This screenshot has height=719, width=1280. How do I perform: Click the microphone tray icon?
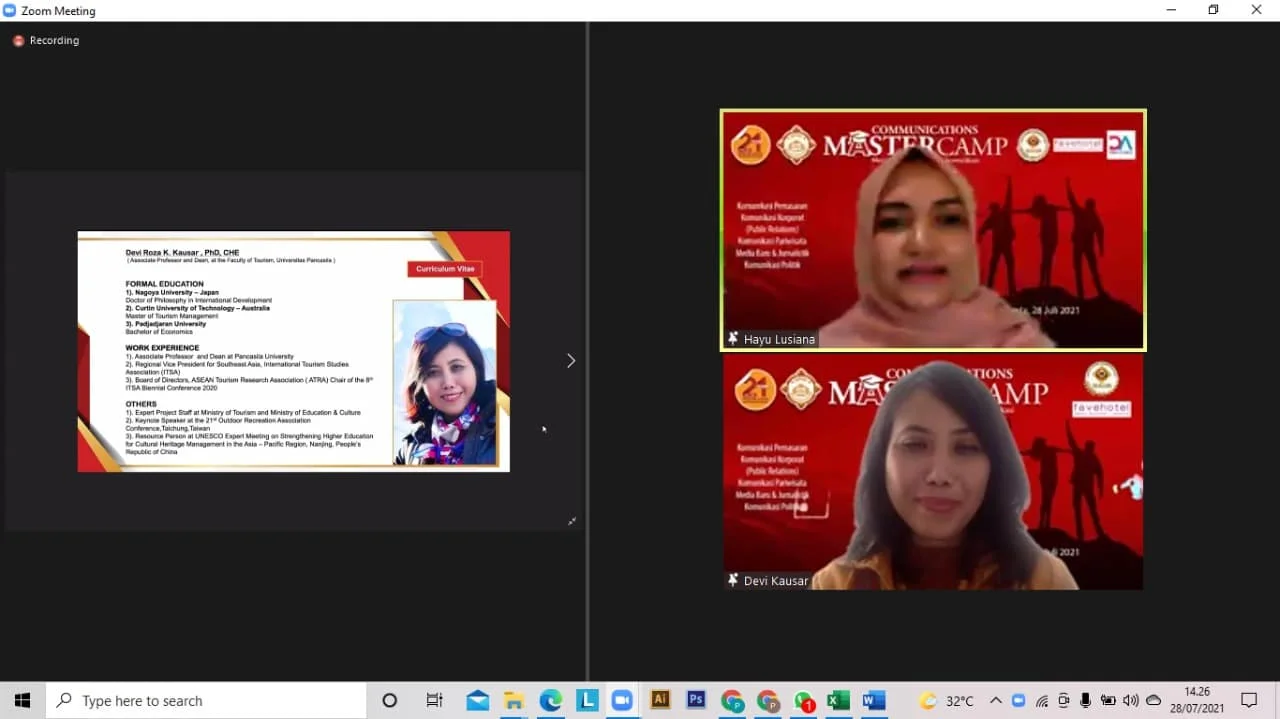[1085, 701]
